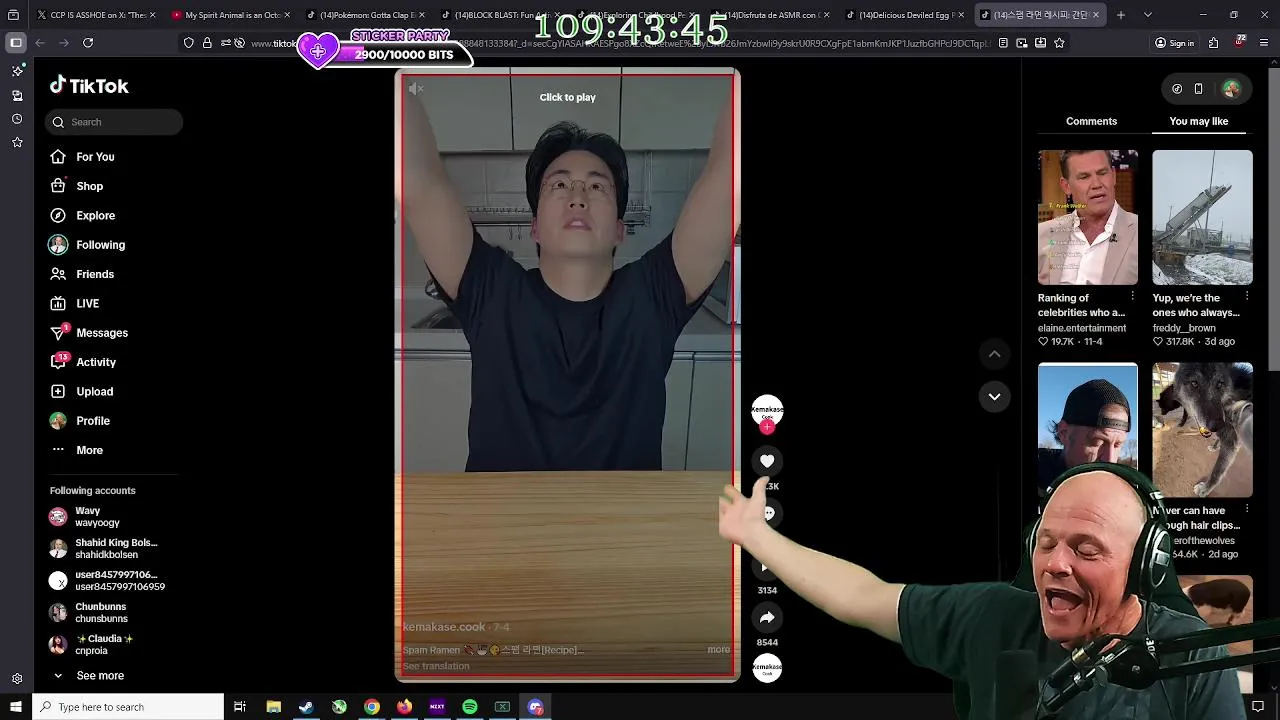Go to the Explore page
Viewport: 1280px width, 720px height.
(82, 215)
